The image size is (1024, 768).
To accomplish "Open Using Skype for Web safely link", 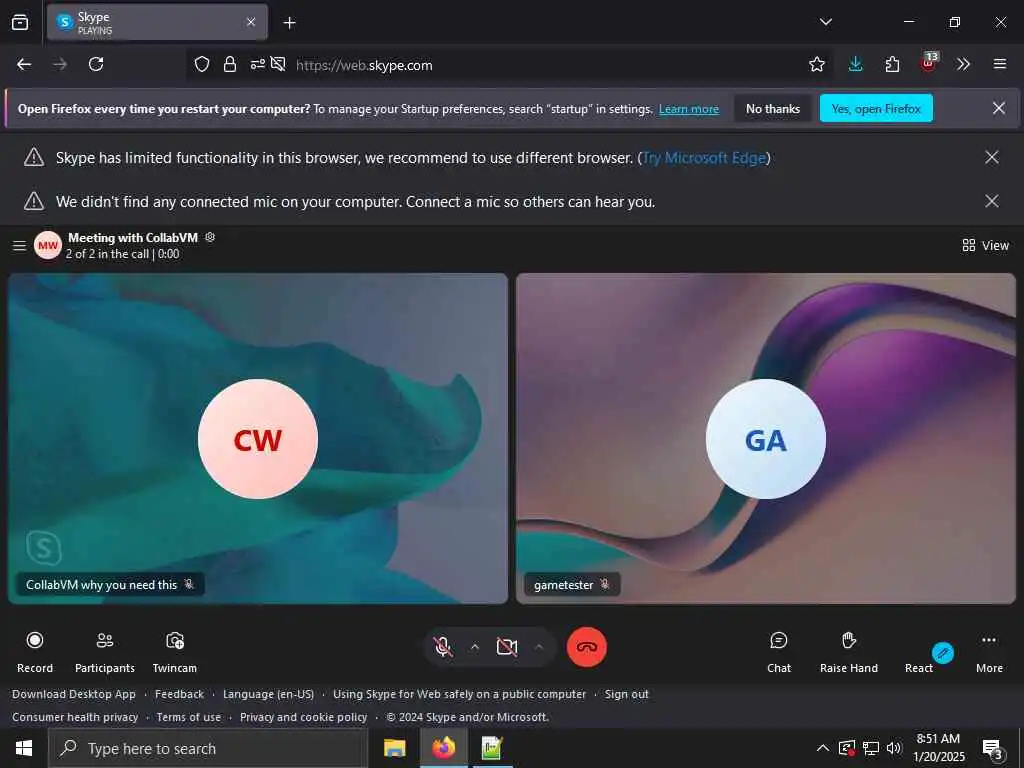I will [x=459, y=694].
